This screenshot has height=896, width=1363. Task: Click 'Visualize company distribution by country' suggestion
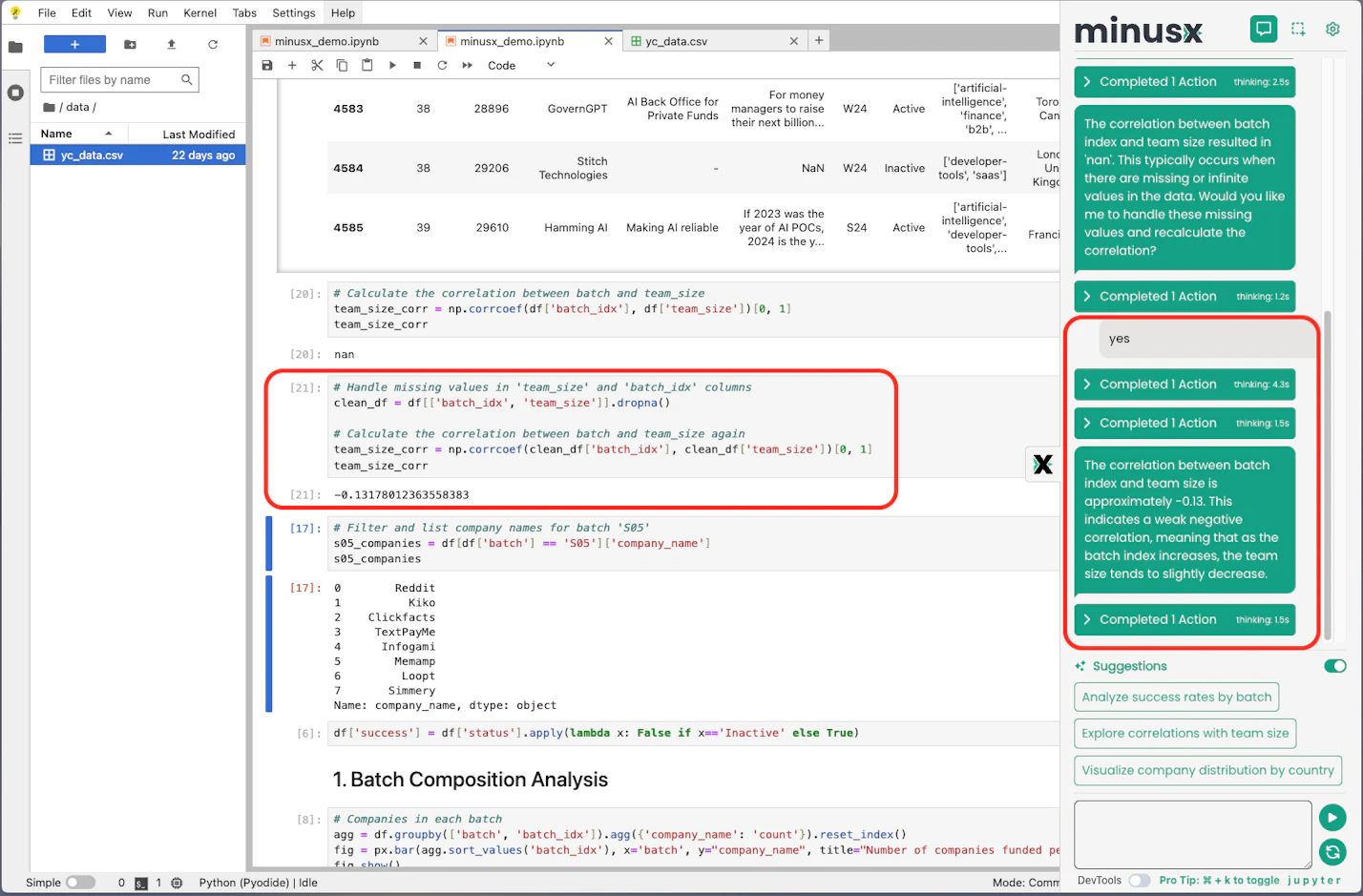pos(1207,771)
